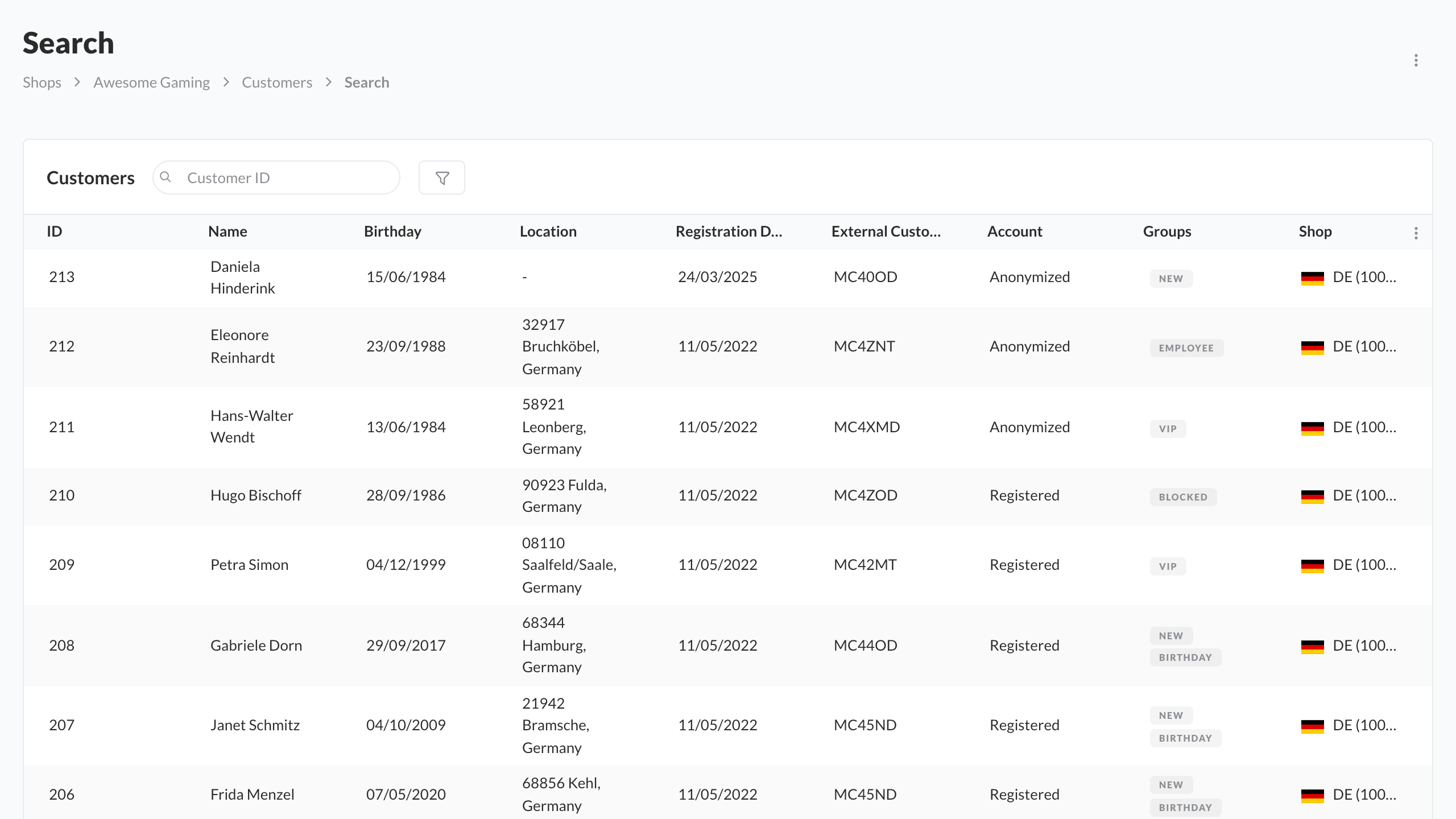Open Awesome Gaming breadcrumb link
This screenshot has width=1456, height=819.
pos(151,82)
